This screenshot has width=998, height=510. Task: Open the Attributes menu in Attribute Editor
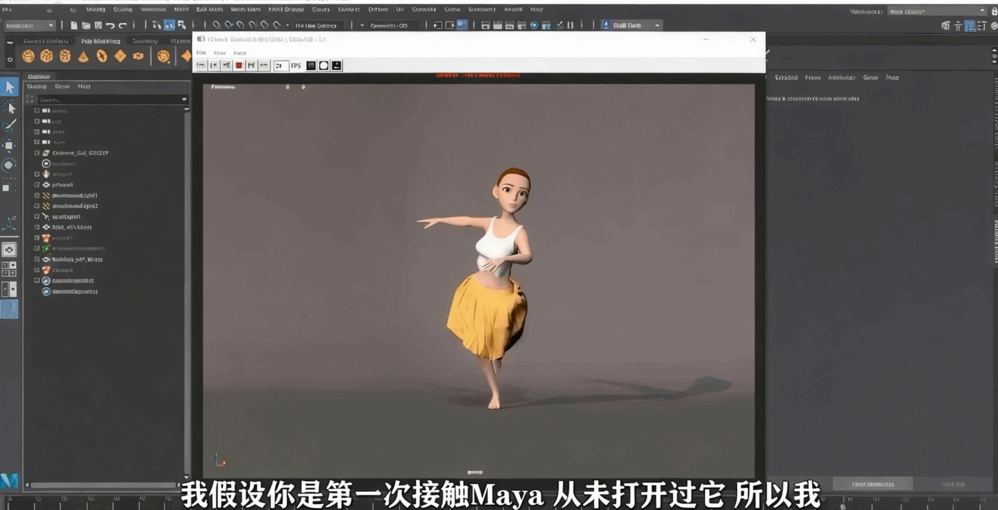coord(841,77)
